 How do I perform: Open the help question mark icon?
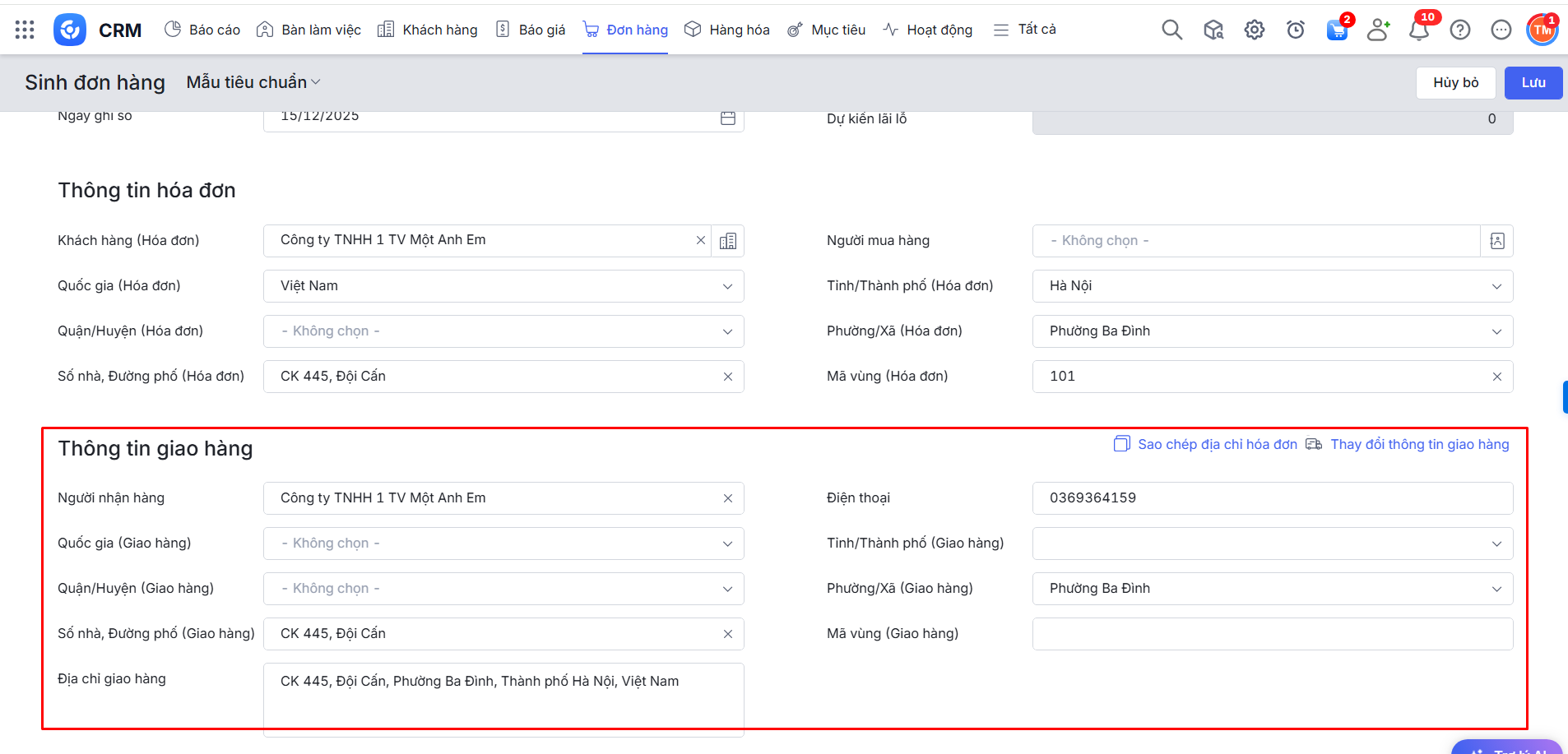click(x=1459, y=30)
